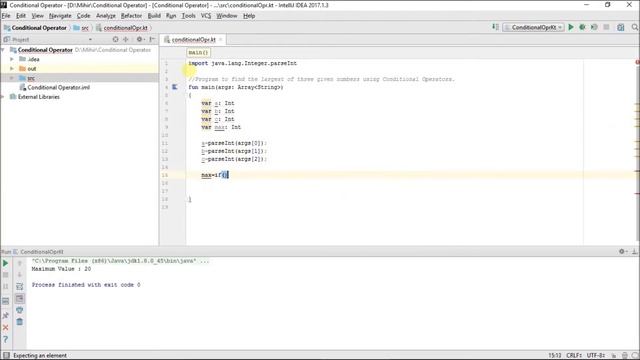Screen dimensions: 640x360
Task: Open the Search Everywhere magnifier icon
Action: tap(635, 27)
